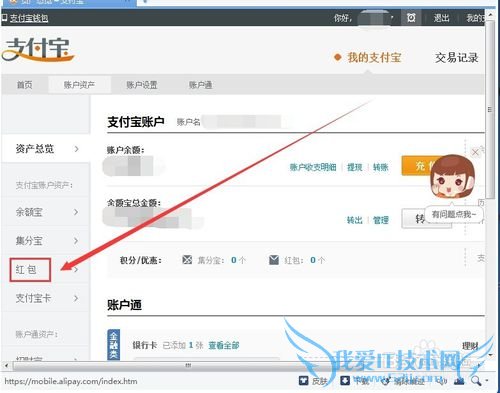This screenshot has height=393, width=500.
Task: Click the 集分宝 count 0 value
Action: tap(234, 260)
